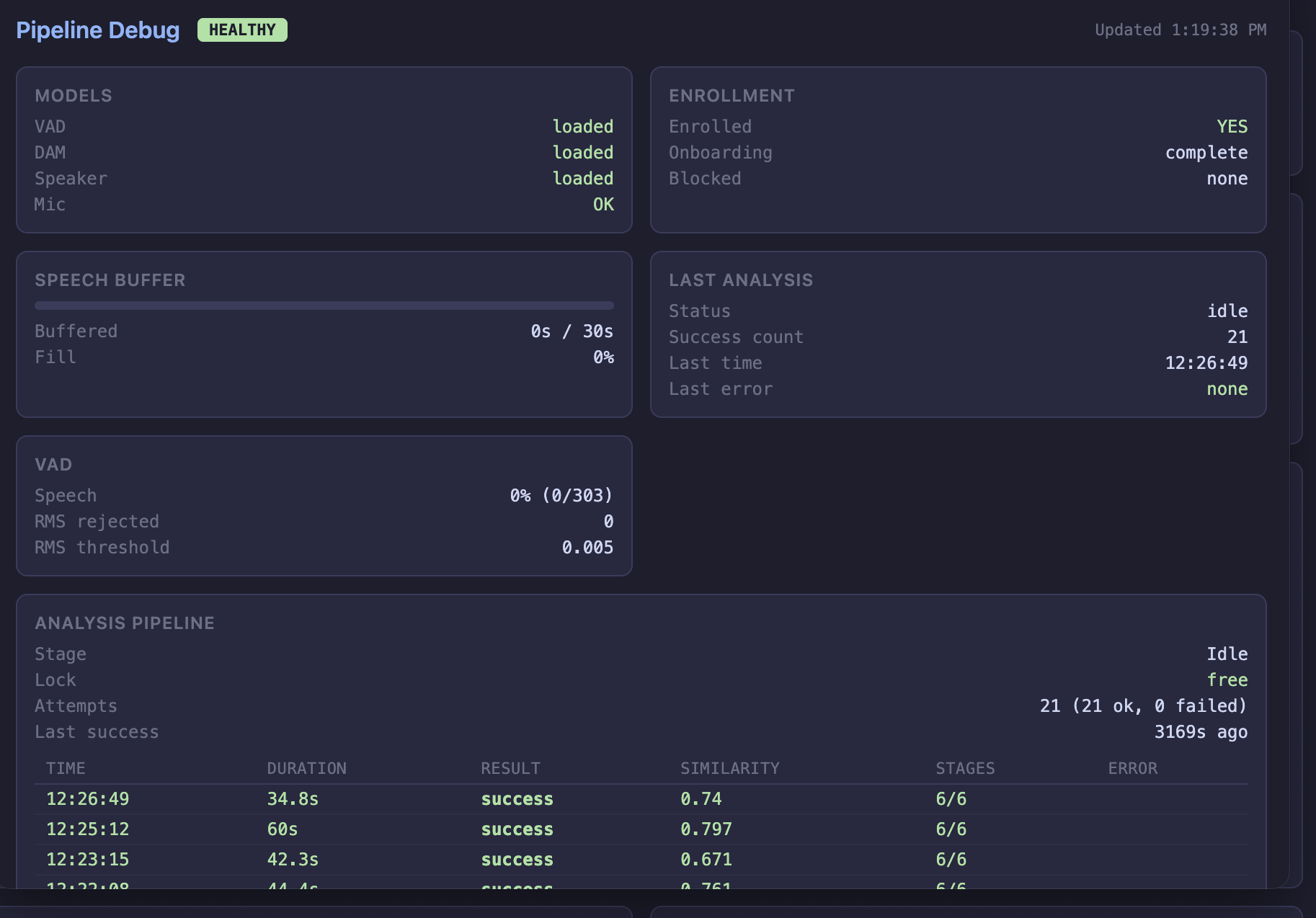Click the SIMILARITY column header
The width and height of the screenshot is (1316, 918).
tap(730, 769)
